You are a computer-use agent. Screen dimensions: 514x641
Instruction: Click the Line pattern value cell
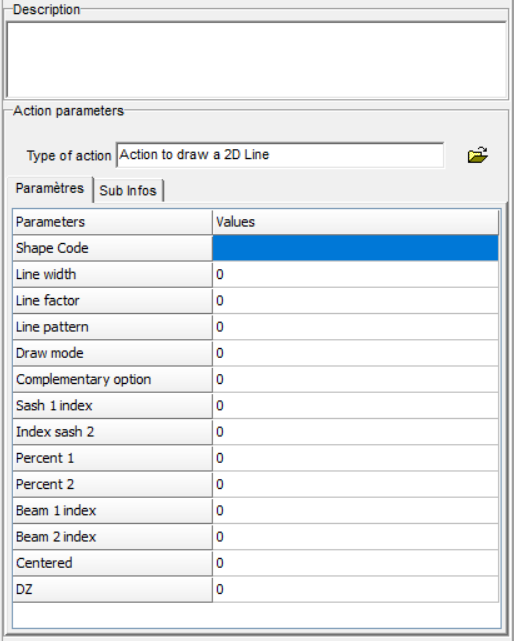coord(355,327)
